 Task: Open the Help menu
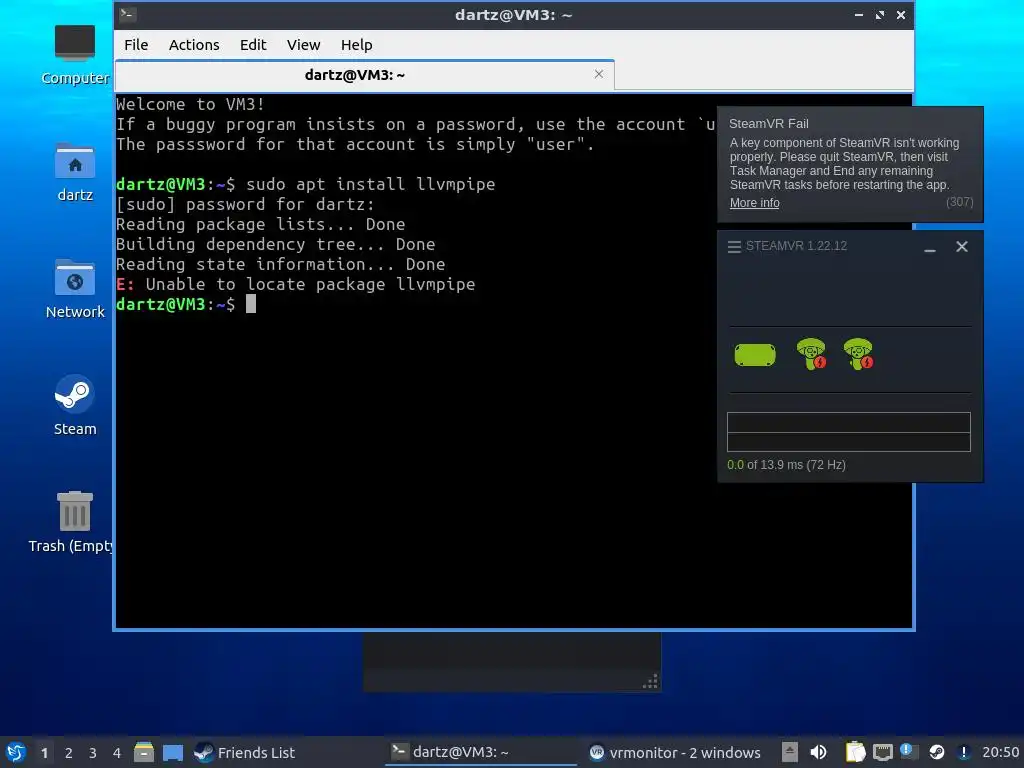(357, 45)
